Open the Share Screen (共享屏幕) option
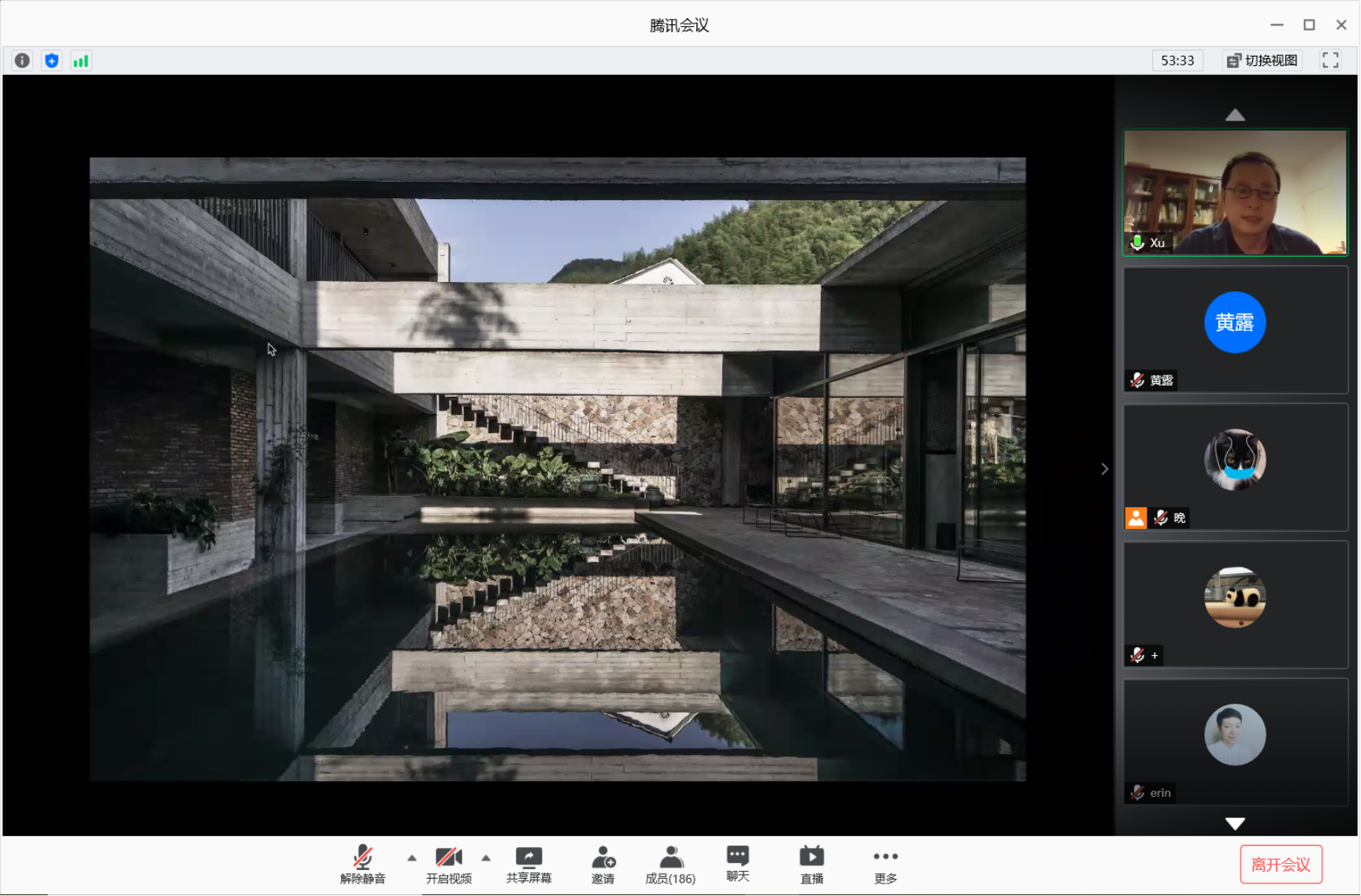This screenshot has height=896, width=1361. [528, 865]
